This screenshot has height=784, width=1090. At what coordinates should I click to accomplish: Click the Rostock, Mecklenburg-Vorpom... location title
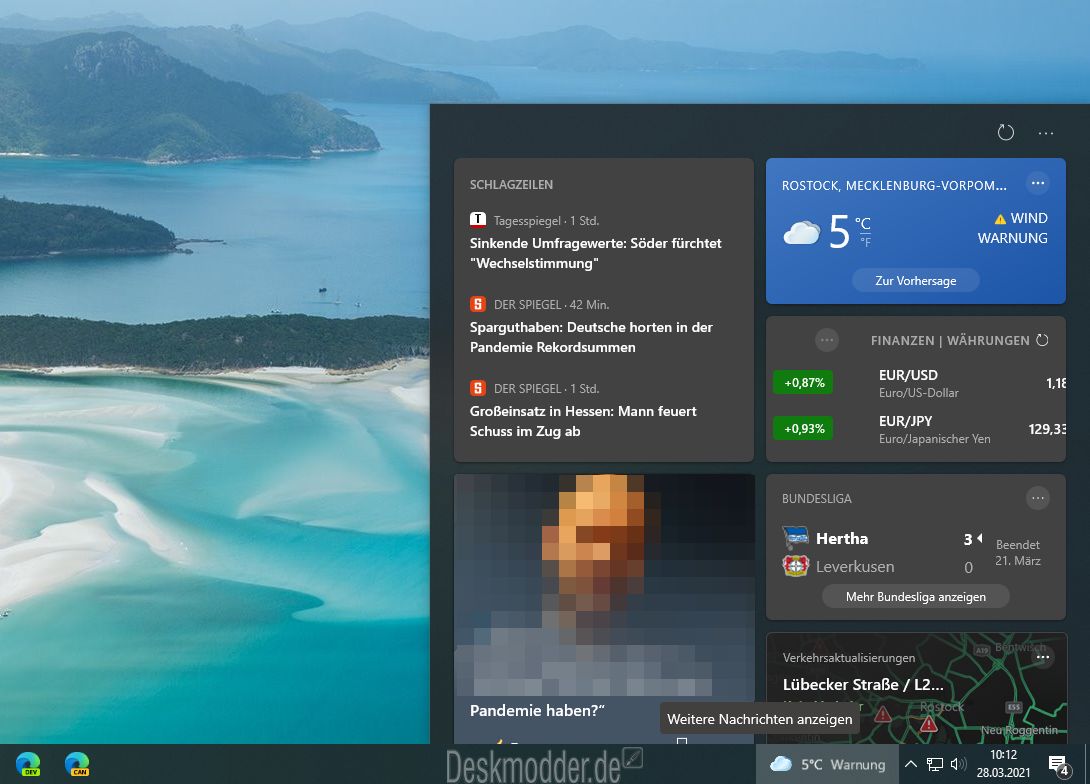(x=894, y=186)
